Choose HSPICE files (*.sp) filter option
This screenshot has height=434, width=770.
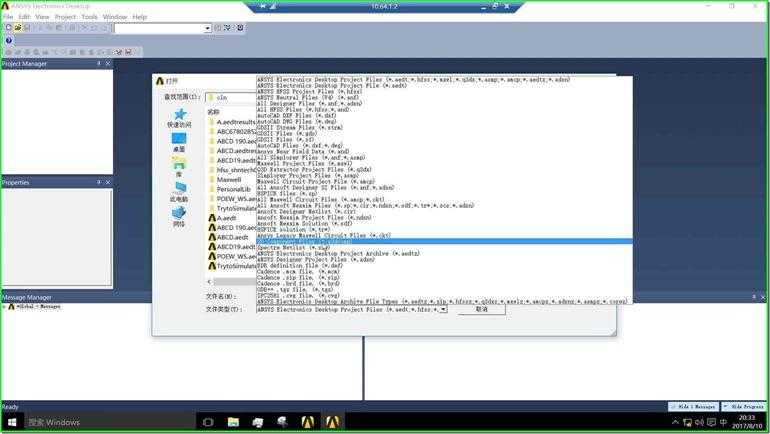pos(287,193)
